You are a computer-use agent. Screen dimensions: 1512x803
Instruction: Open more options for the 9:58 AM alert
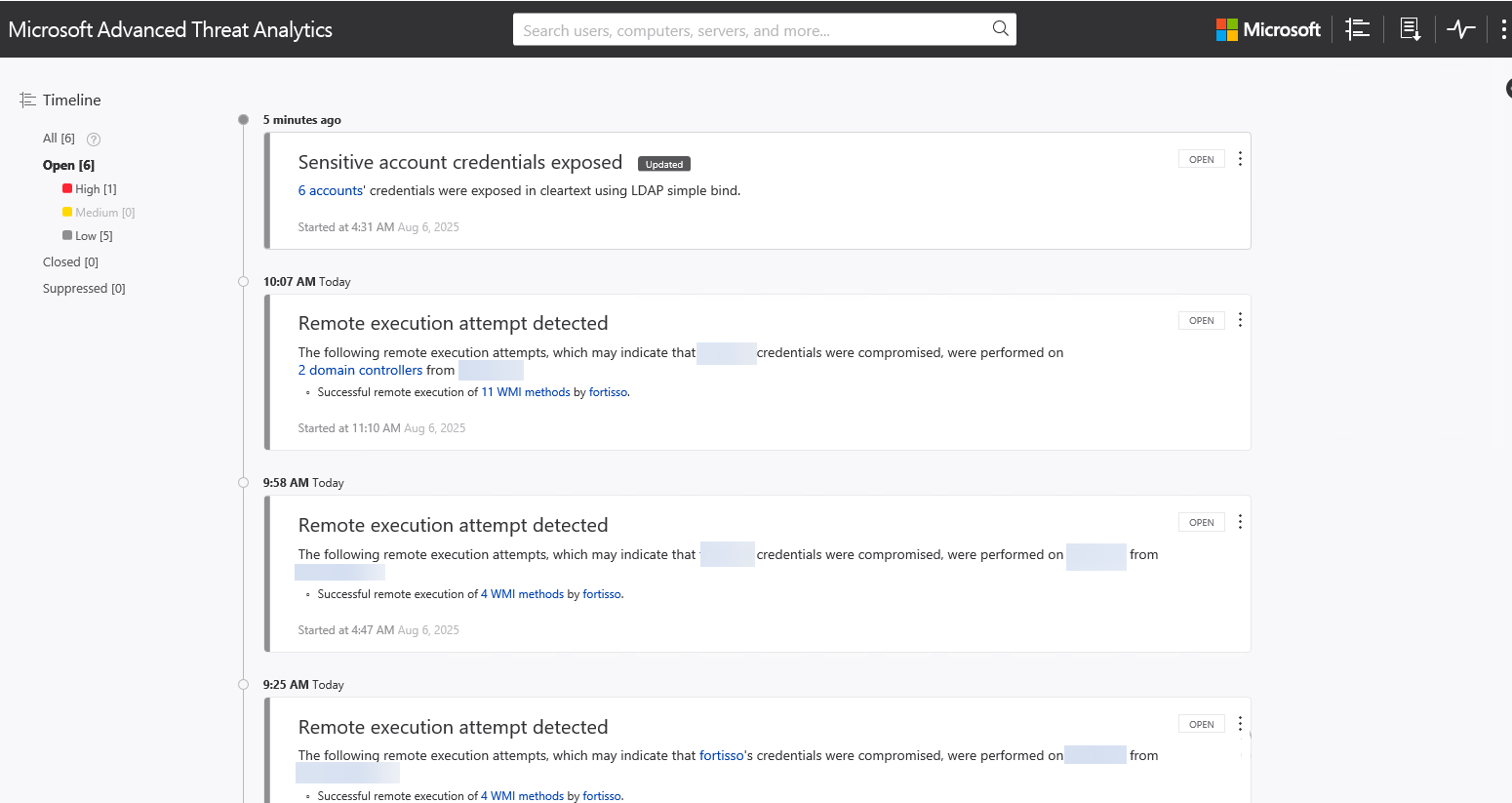click(1240, 522)
